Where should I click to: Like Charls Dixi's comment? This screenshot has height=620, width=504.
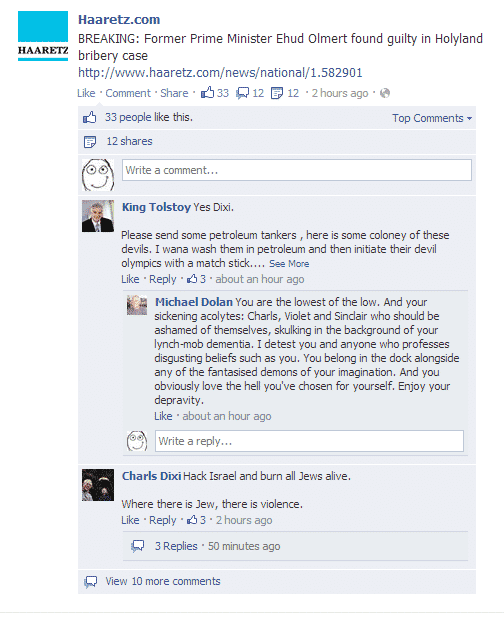coord(130,520)
